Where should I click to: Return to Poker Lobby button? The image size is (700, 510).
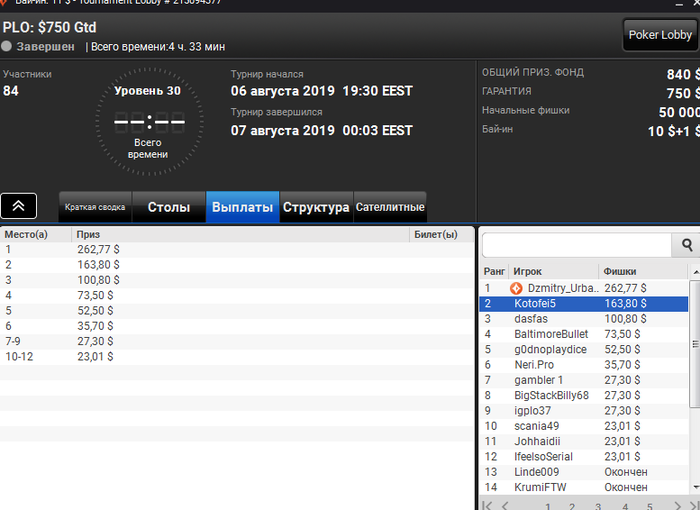pos(660,35)
